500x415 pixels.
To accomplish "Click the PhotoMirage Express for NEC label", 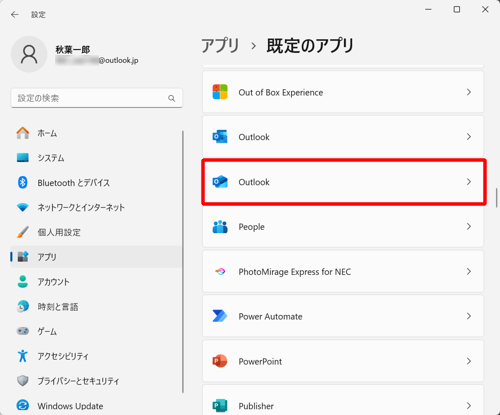I will tap(295, 272).
